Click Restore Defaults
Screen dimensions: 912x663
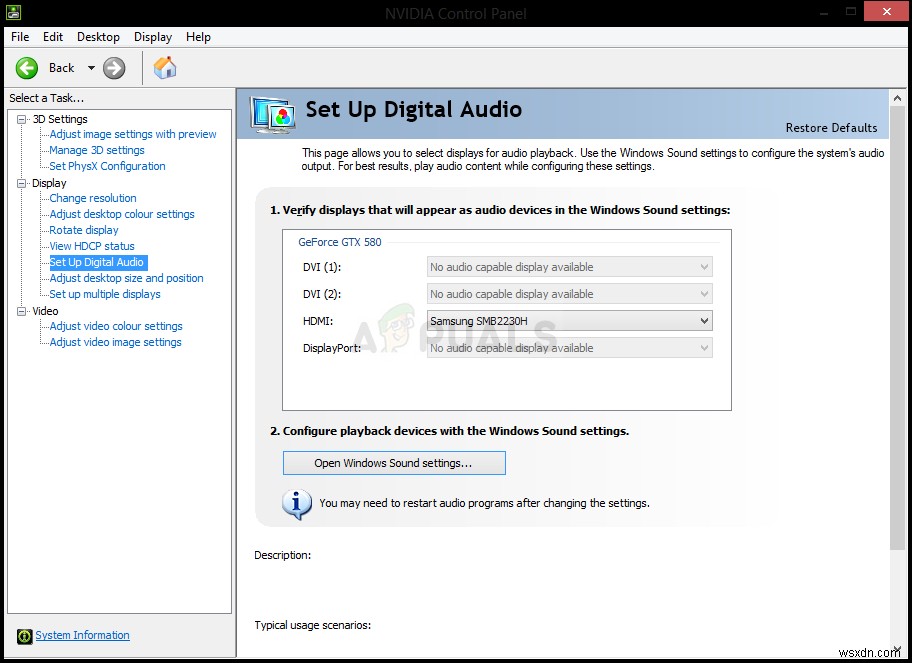click(x=831, y=128)
